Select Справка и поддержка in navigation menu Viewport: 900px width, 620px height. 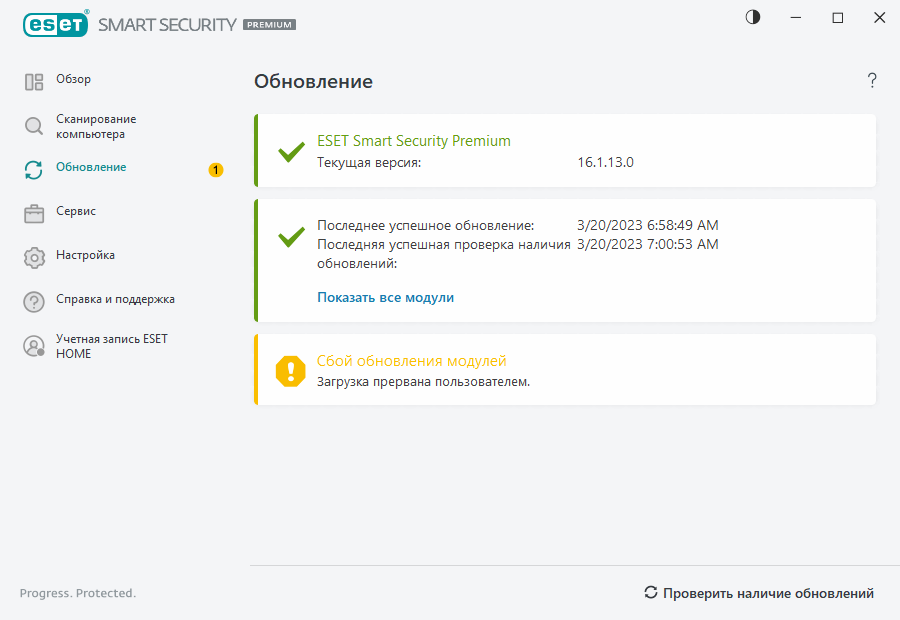click(113, 299)
